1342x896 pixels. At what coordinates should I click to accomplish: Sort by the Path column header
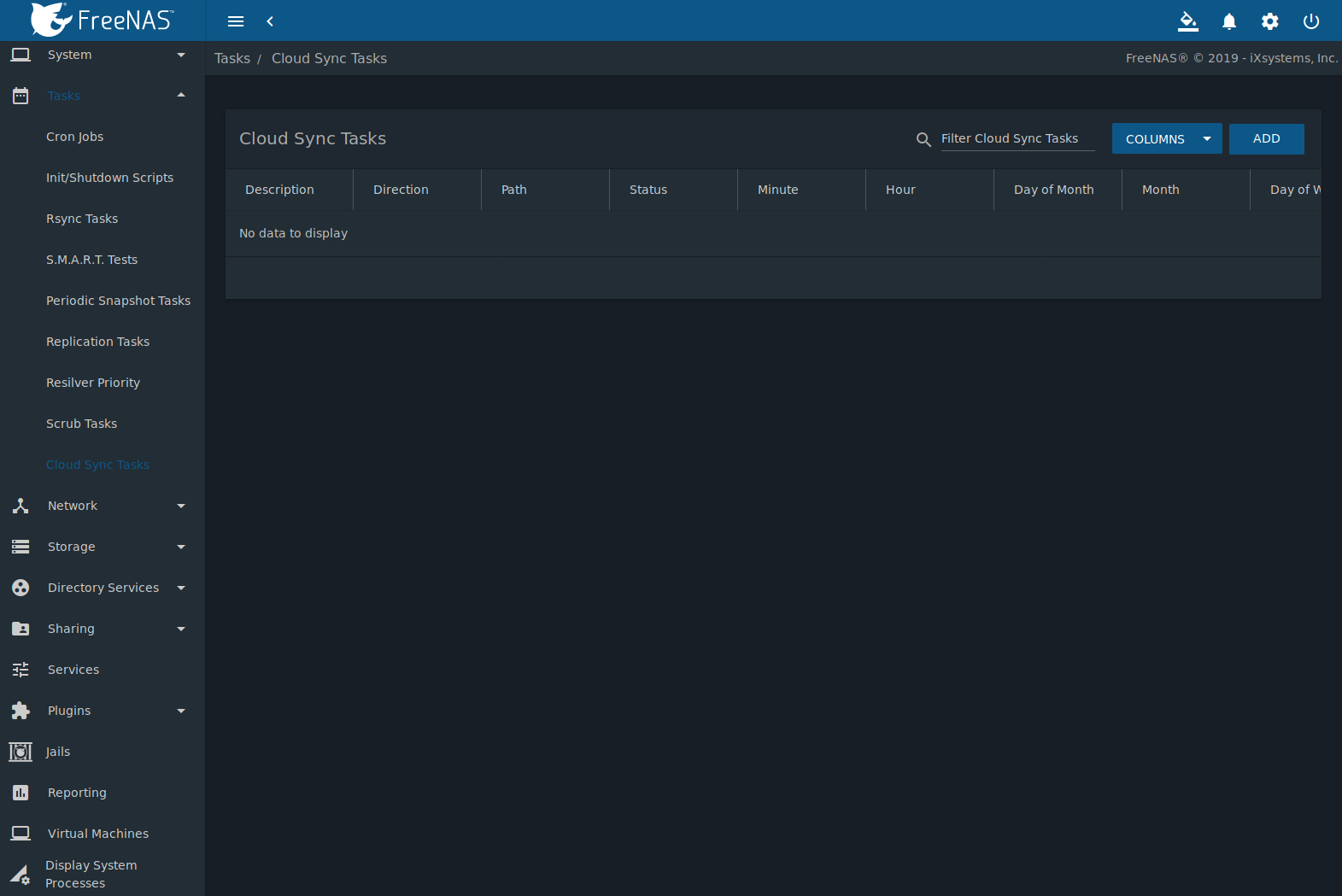pos(513,190)
